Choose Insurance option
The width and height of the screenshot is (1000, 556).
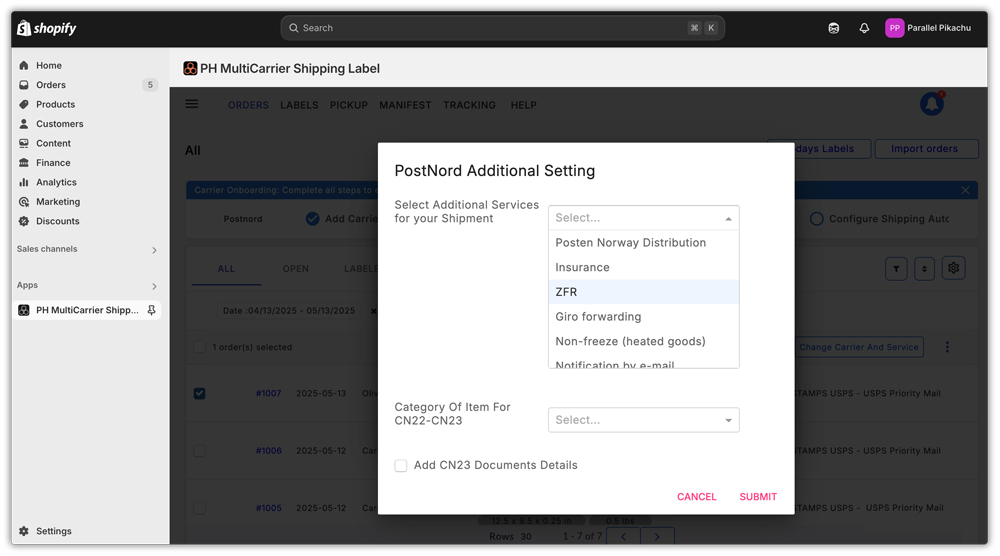[x=643, y=267]
